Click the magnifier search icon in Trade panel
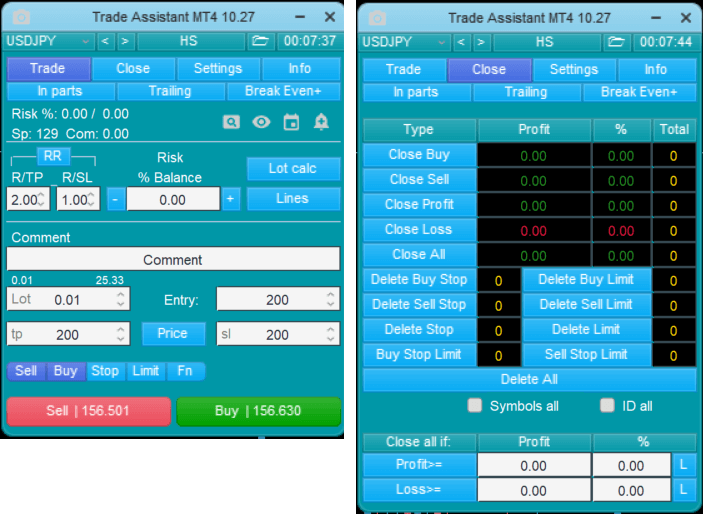 (231, 122)
